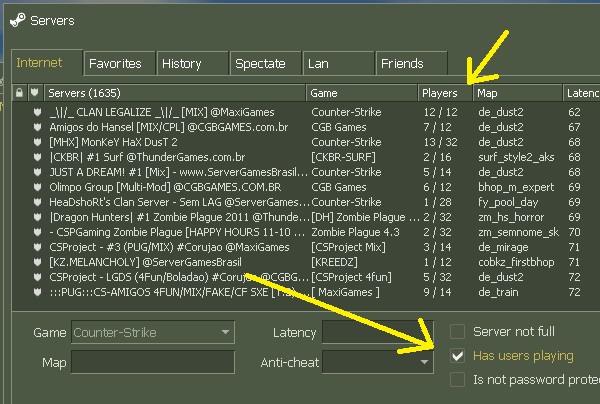Image resolution: width=600 pixels, height=404 pixels.
Task: Click shield icon of HeaDshoRt's Clan Server
Action: (x=37, y=202)
